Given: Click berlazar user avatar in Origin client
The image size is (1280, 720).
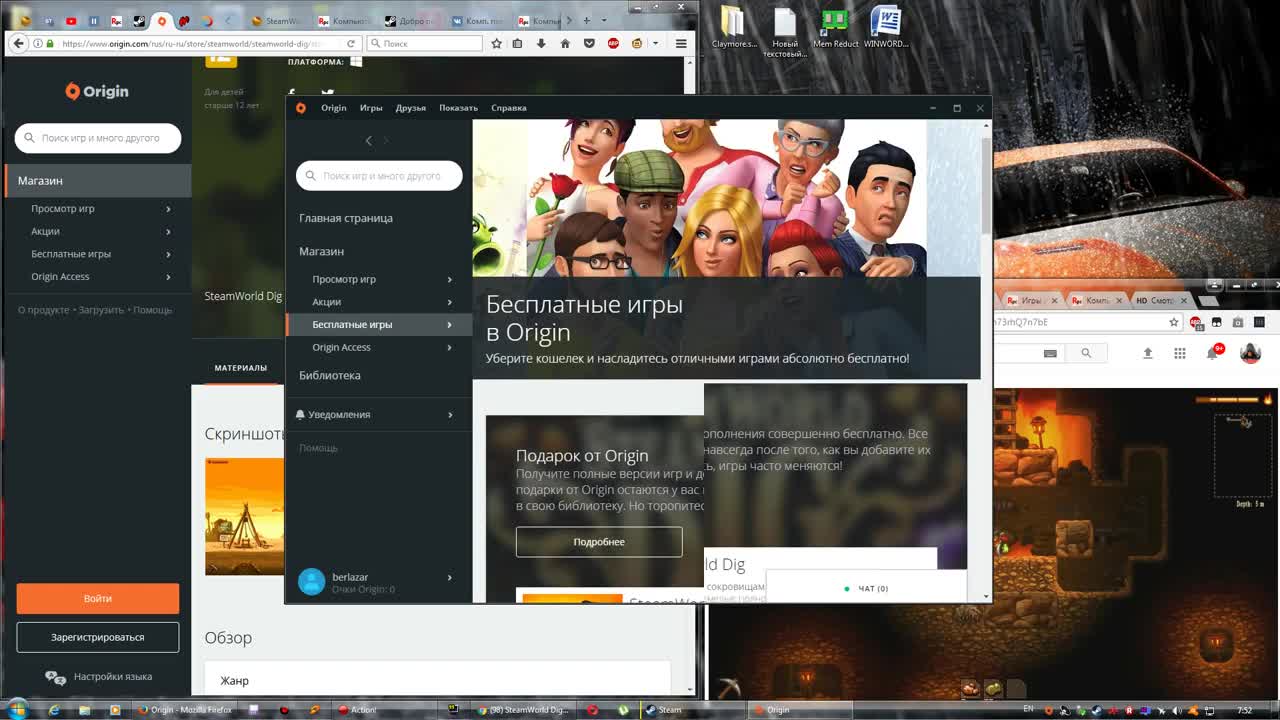Looking at the screenshot, I should [x=312, y=582].
